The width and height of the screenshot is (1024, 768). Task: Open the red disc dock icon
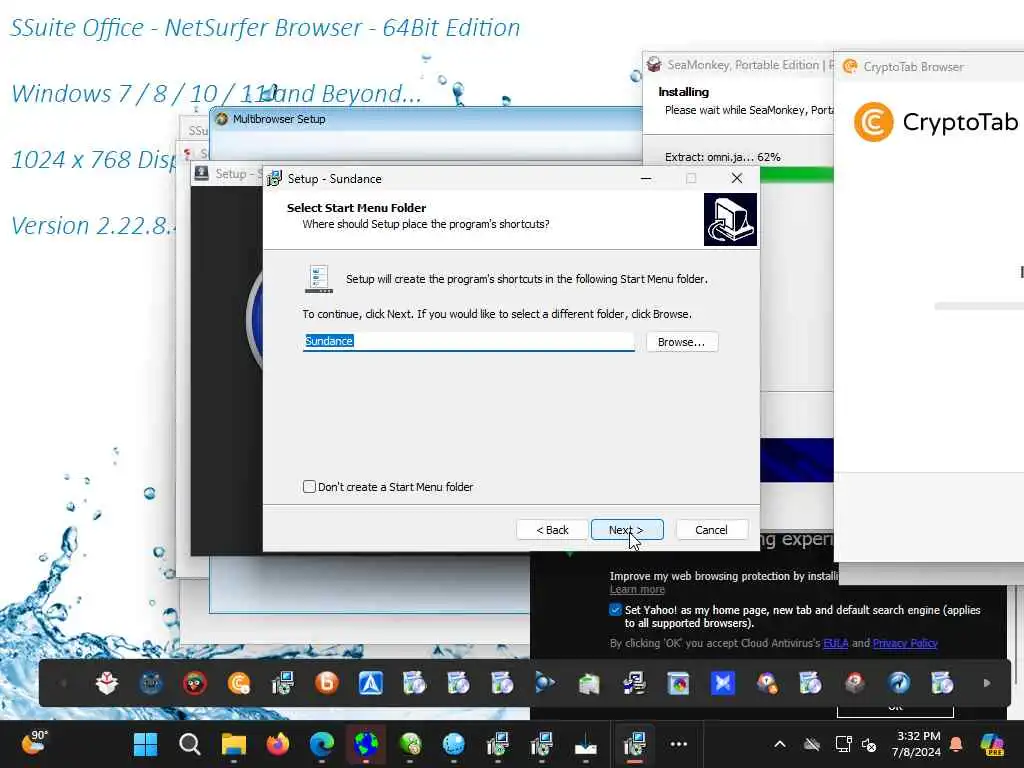click(x=855, y=683)
